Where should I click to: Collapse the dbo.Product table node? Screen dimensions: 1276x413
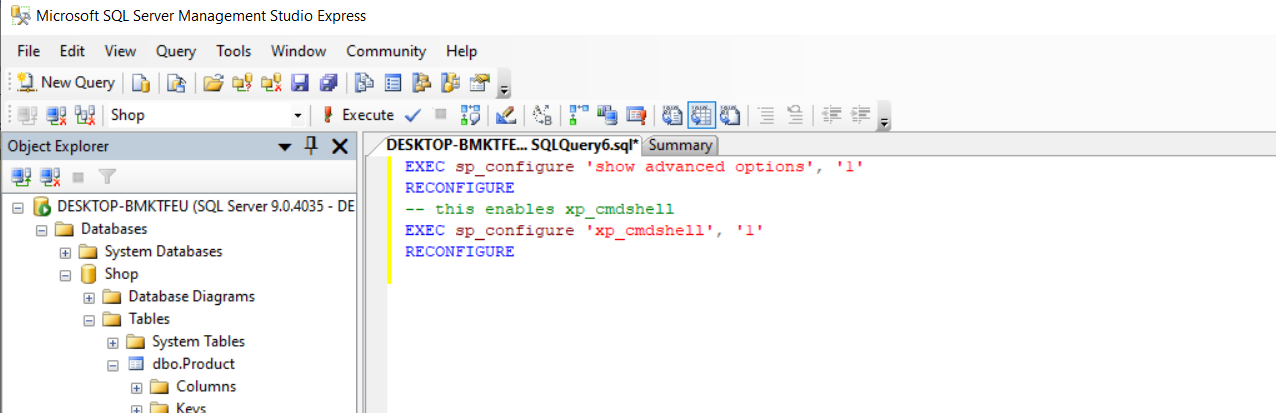coord(114,364)
